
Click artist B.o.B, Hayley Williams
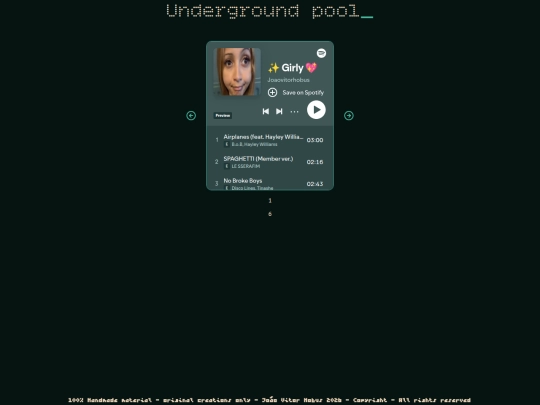(254, 145)
